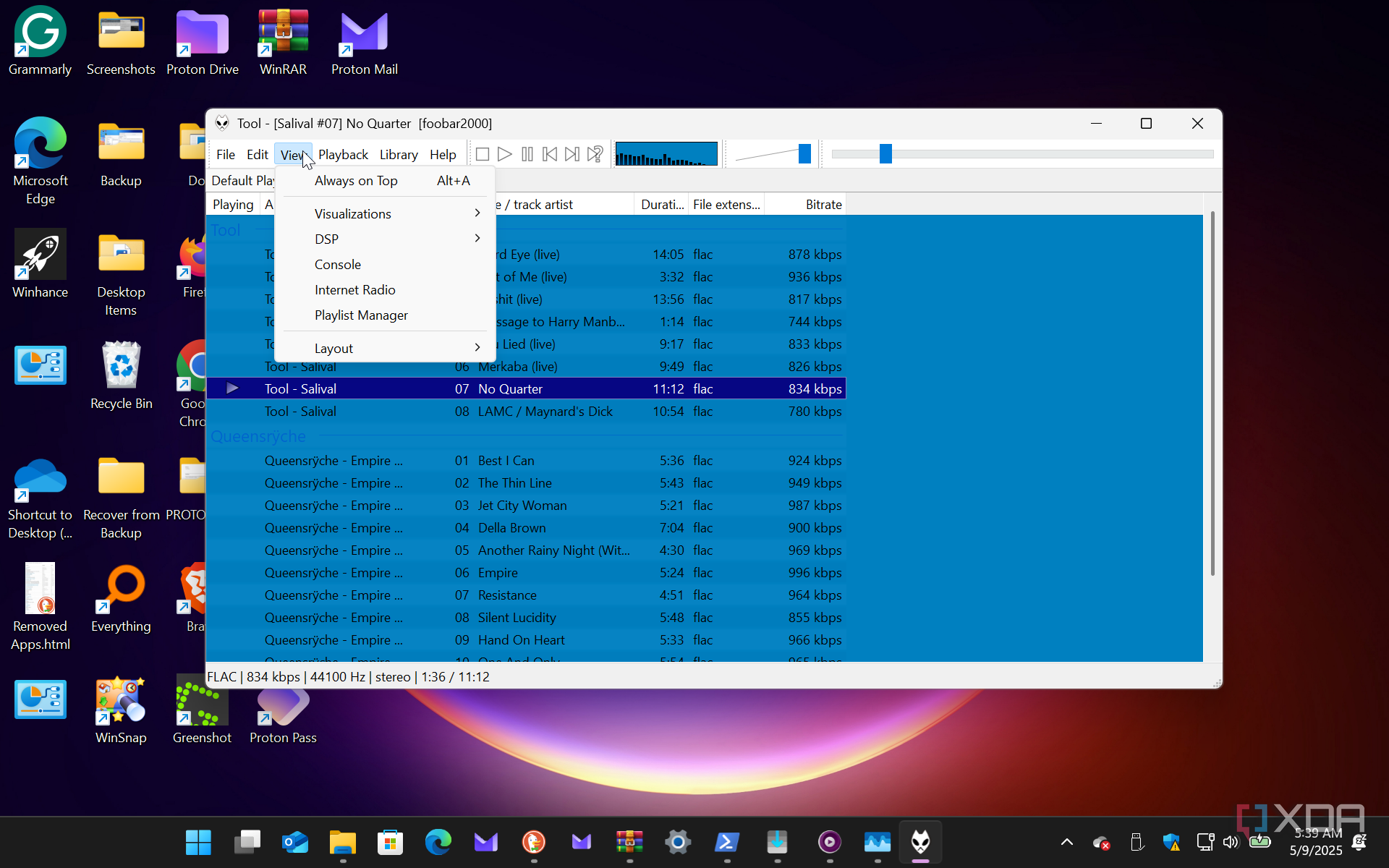Image resolution: width=1389 pixels, height=868 pixels.
Task: Click the Bitrate column header
Action: [x=805, y=205]
